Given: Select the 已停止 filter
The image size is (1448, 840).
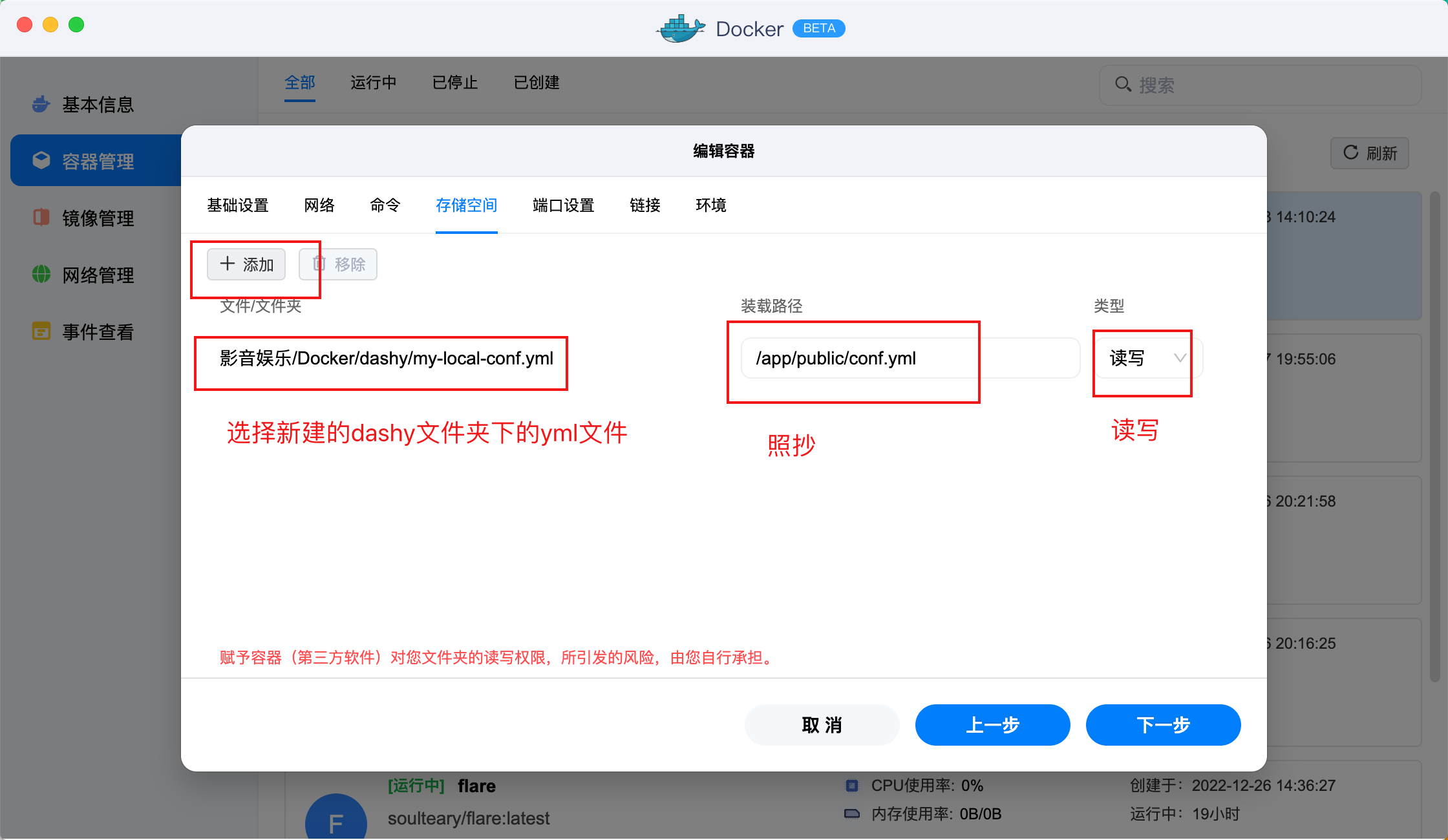Looking at the screenshot, I should (454, 83).
